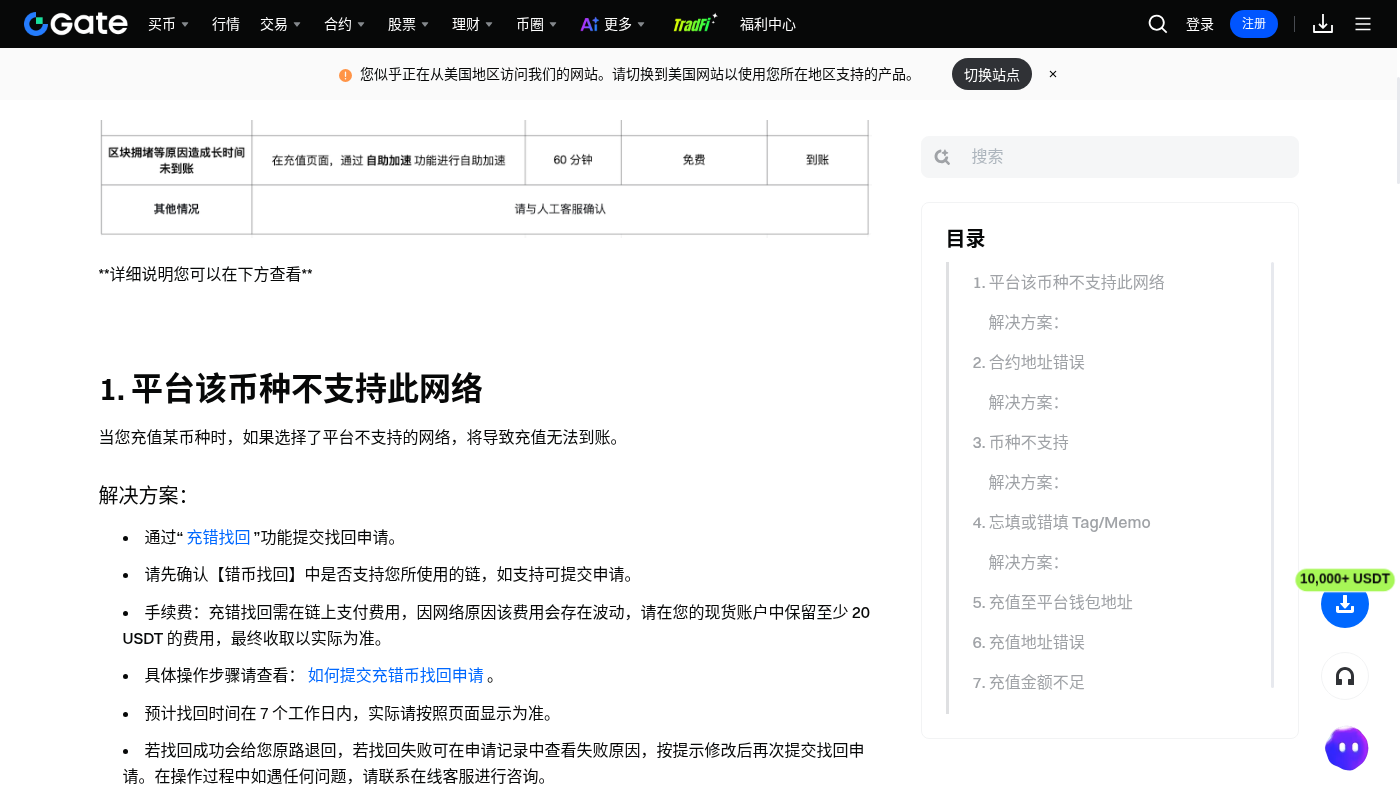The image size is (1400, 800).
Task: Click the 10,000+ USDT badge
Action: point(1345,579)
